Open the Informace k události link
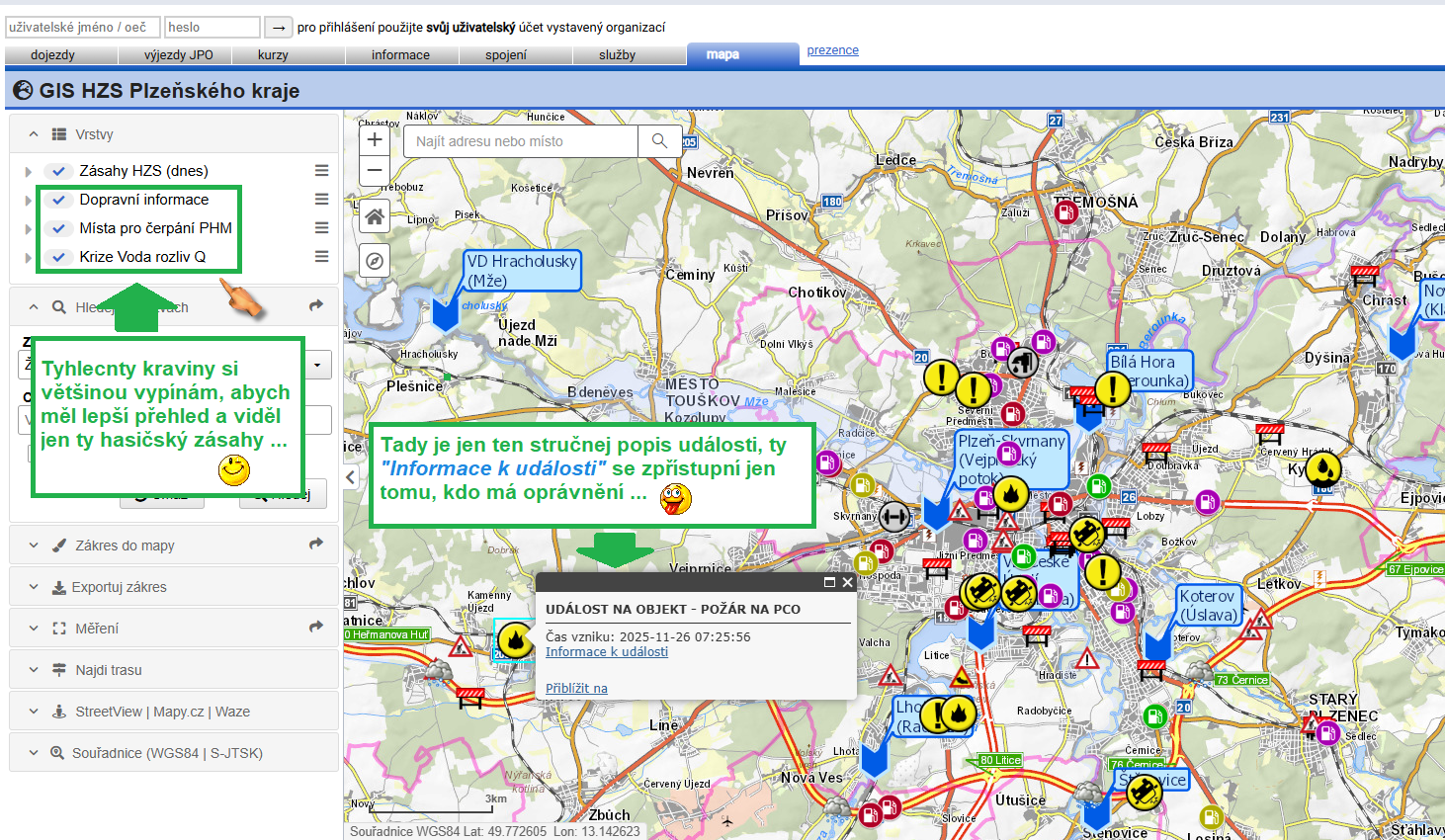 (607, 652)
